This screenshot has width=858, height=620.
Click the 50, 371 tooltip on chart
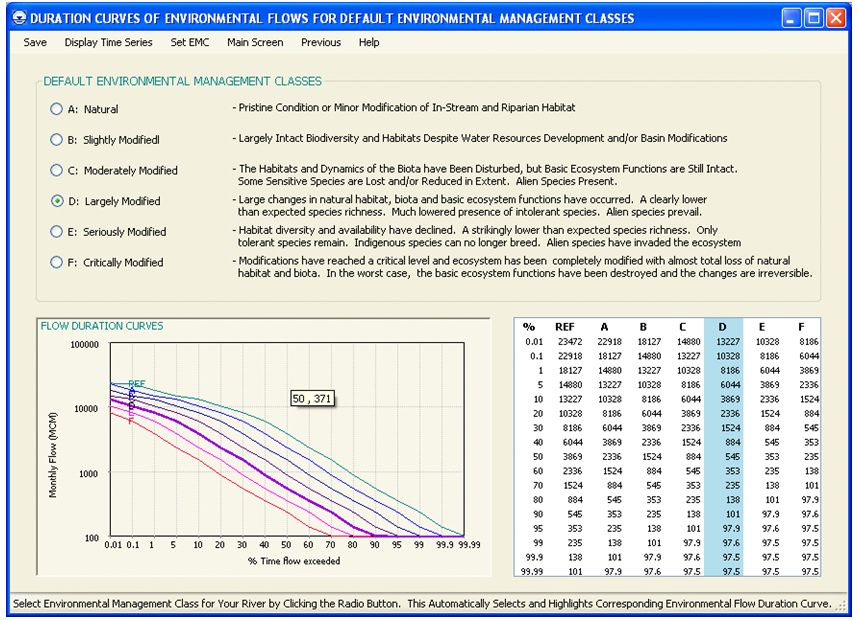312,398
